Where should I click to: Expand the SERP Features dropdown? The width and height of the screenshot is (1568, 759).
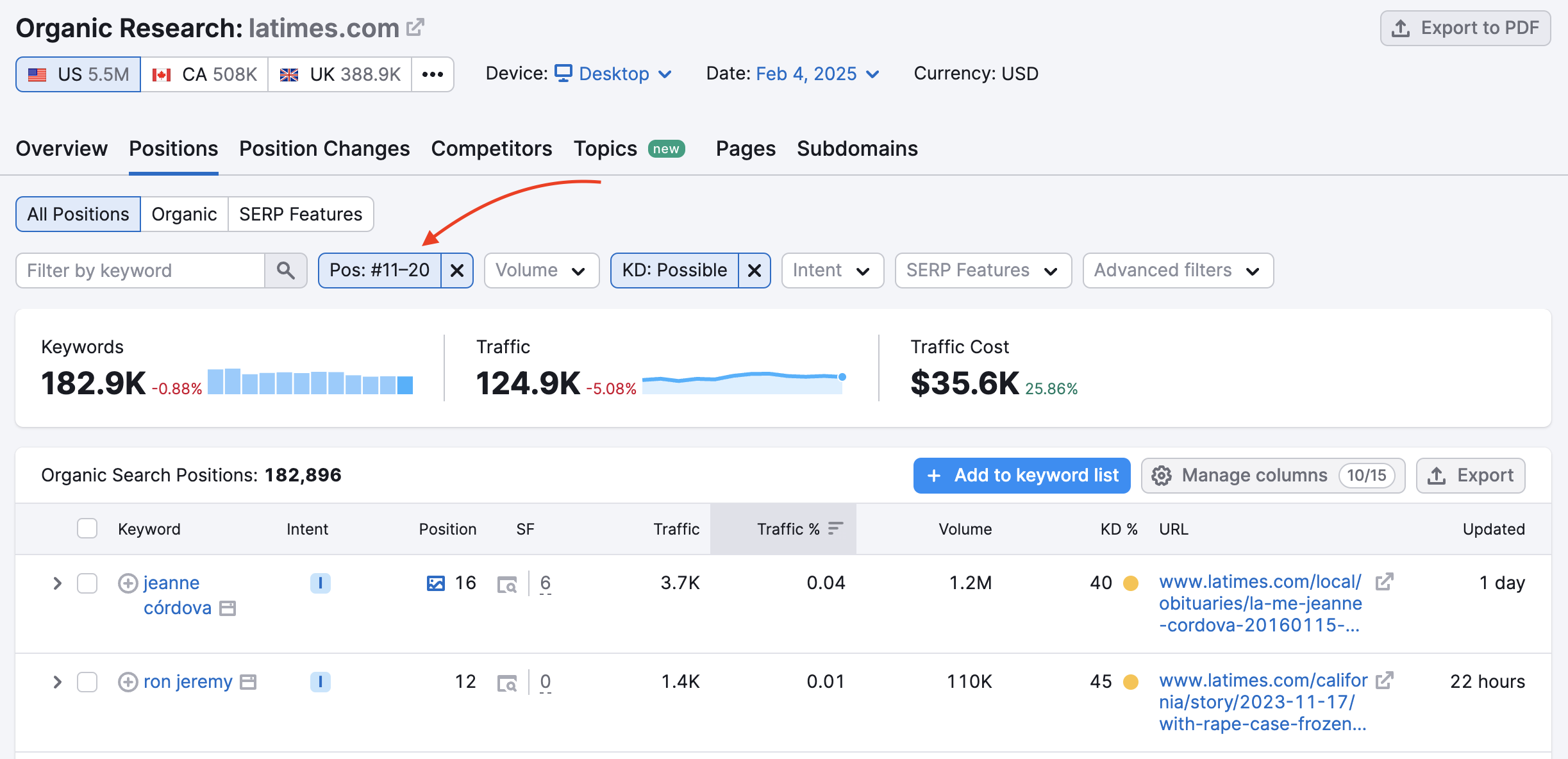click(980, 270)
